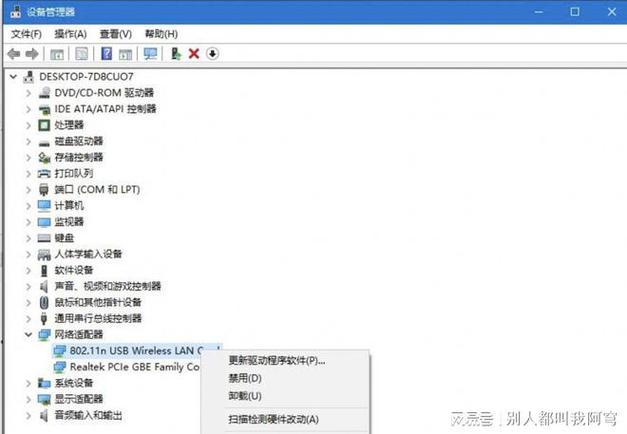The width and height of the screenshot is (627, 434).
Task: Click the 系统设备 folder icon
Action: (44, 383)
